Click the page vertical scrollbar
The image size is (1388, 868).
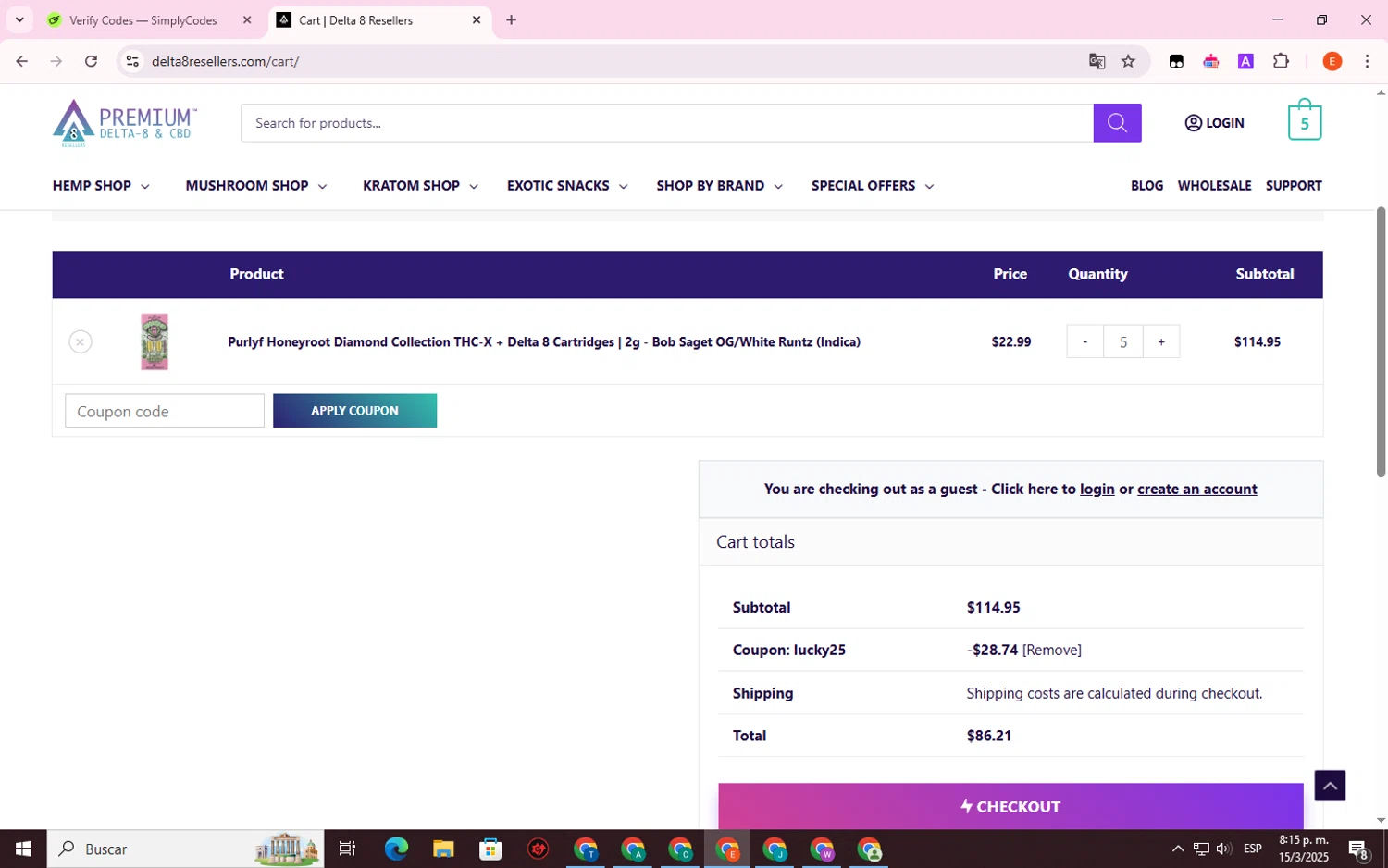(1381, 342)
